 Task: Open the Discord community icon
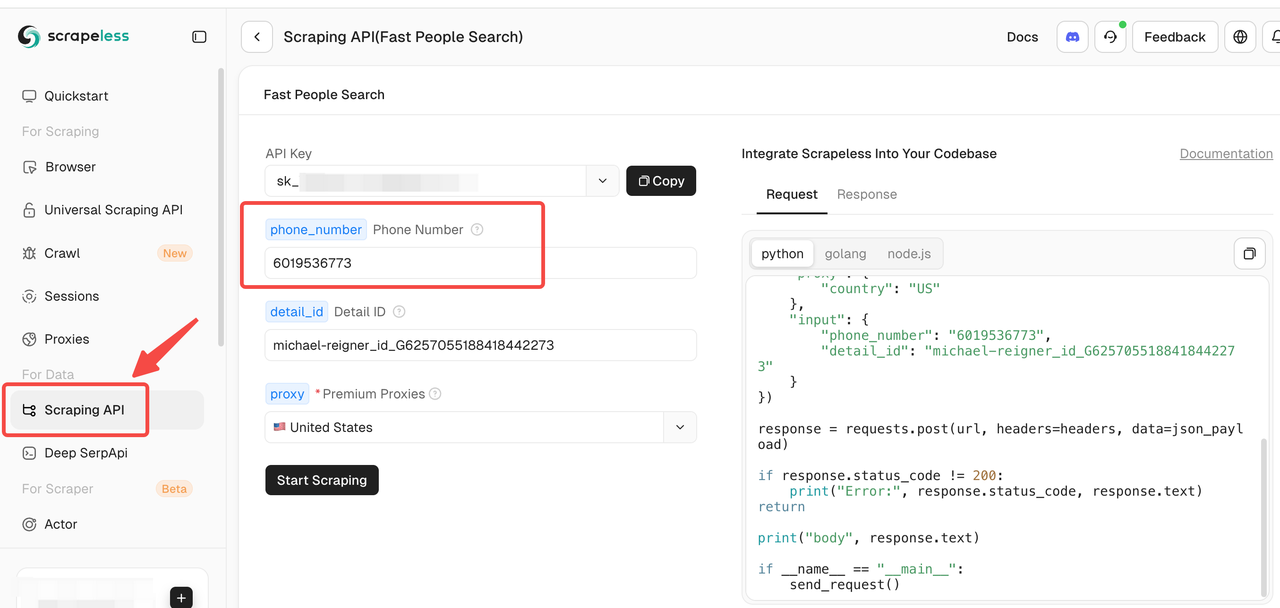click(x=1072, y=37)
